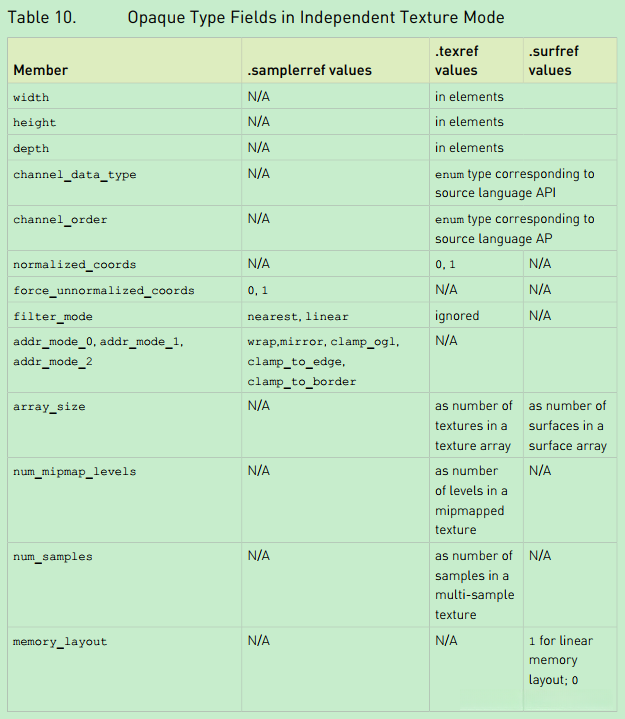This screenshot has height=719, width=625.
Task: Click the "height" member cell
Action: (35, 122)
